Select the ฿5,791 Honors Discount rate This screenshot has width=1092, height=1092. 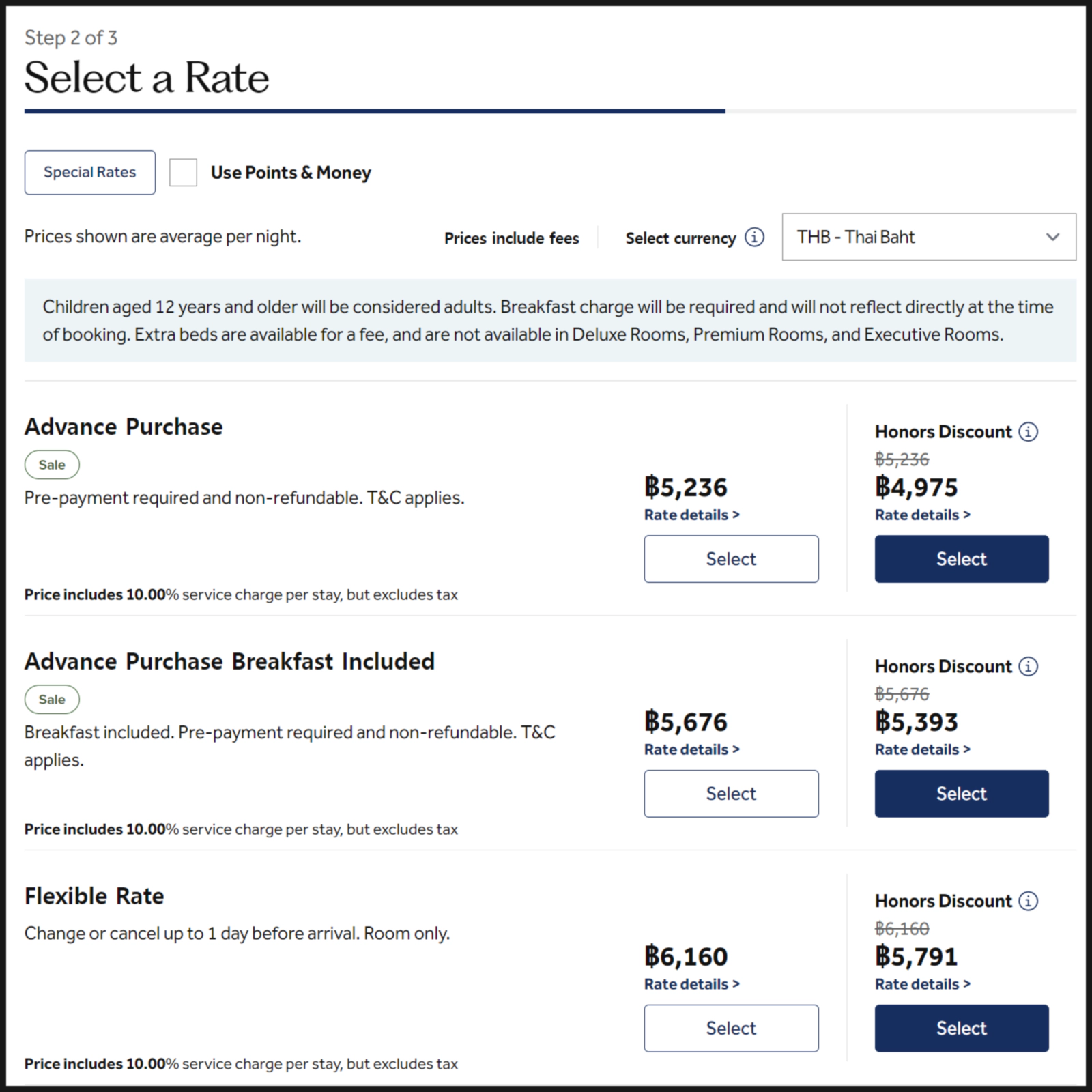(x=961, y=1029)
